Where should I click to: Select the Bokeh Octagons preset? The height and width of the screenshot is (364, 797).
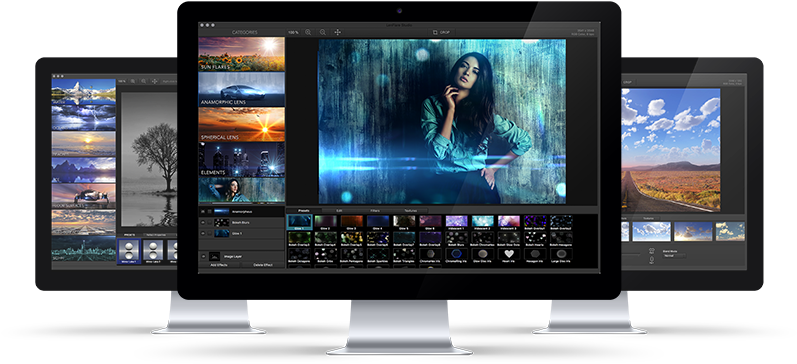[x=300, y=255]
